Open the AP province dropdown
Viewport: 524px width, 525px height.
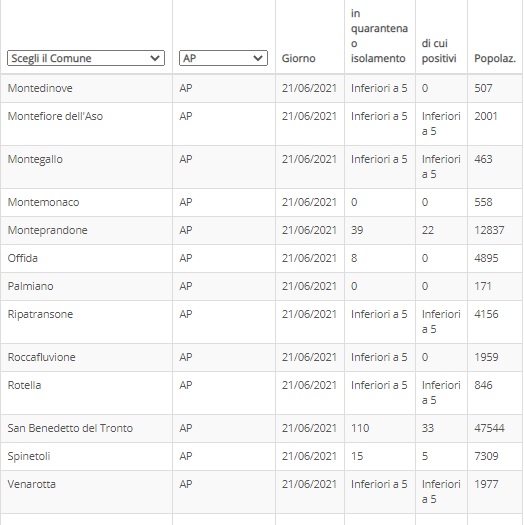[223, 58]
